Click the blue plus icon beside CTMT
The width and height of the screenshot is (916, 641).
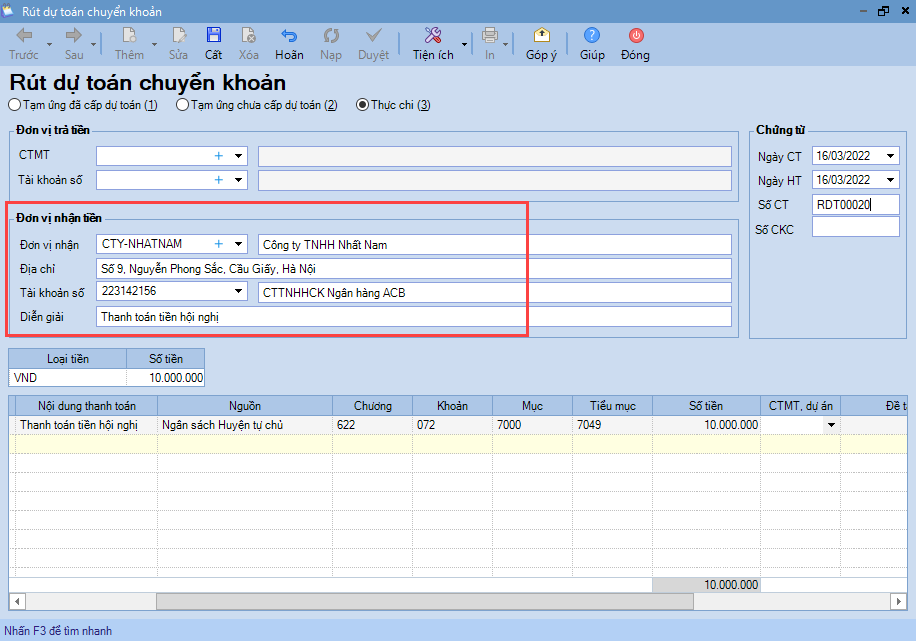[x=218, y=155]
